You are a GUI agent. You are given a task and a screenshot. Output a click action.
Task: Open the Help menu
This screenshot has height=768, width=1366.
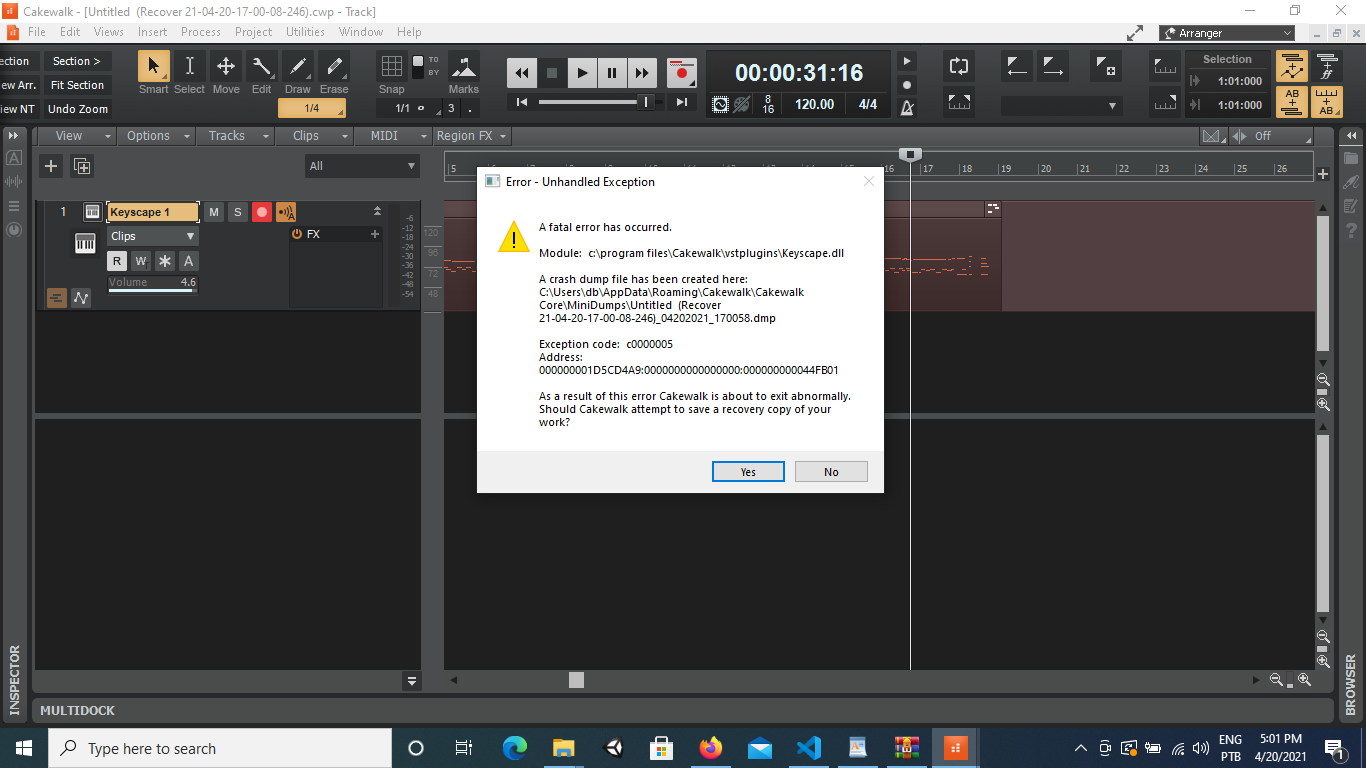tap(409, 32)
